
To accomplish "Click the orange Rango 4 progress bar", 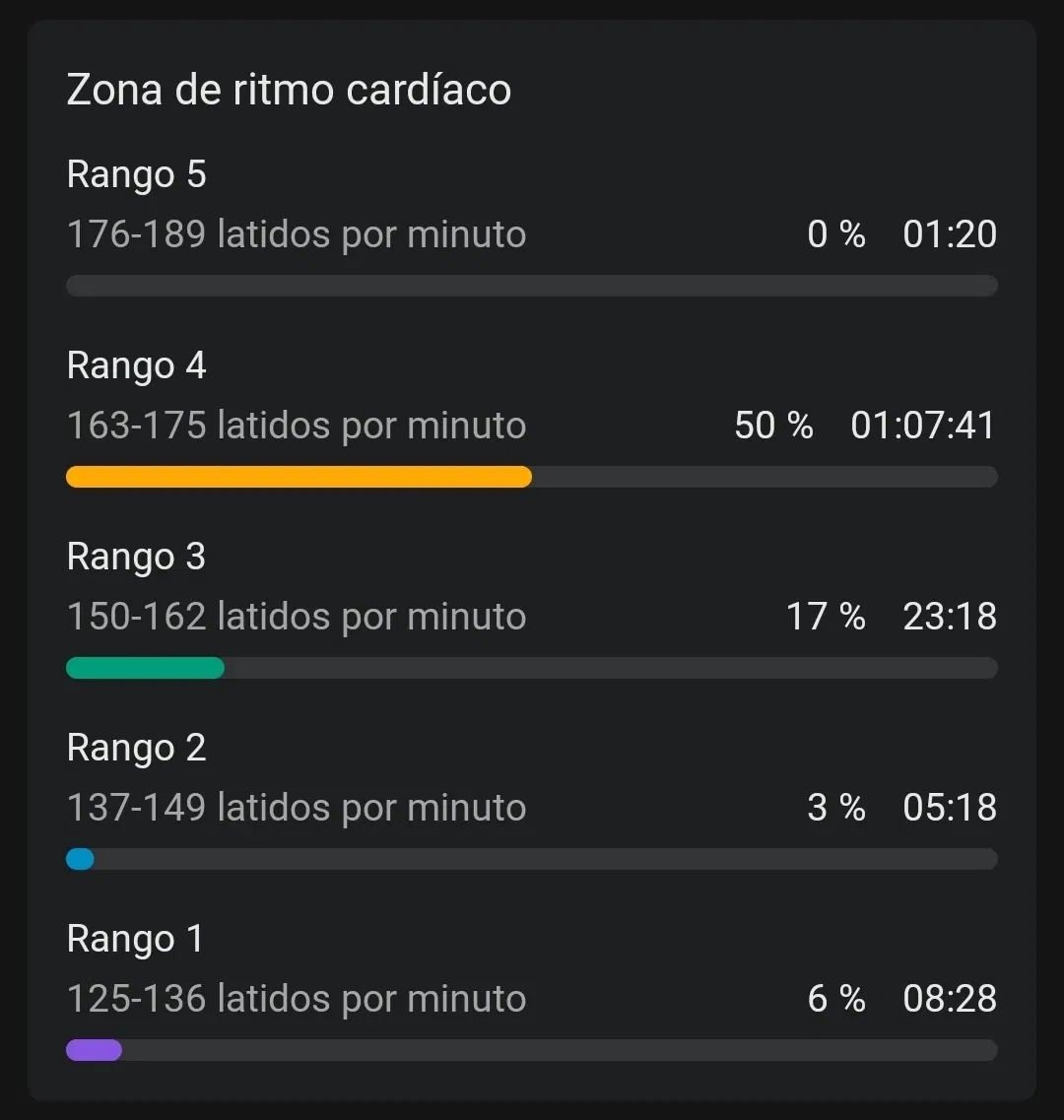I will point(299,477).
